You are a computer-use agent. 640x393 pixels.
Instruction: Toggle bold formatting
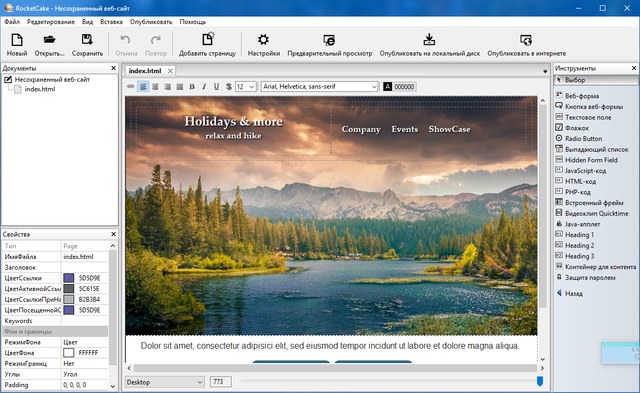point(192,87)
